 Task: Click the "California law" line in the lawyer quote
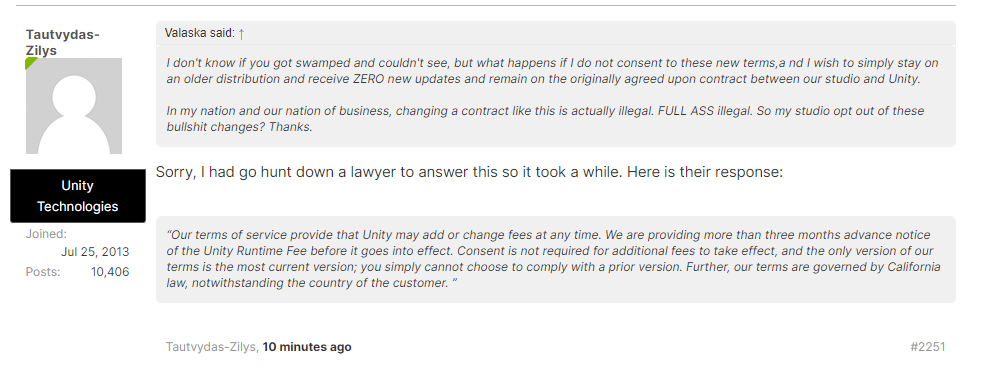click(x=553, y=274)
